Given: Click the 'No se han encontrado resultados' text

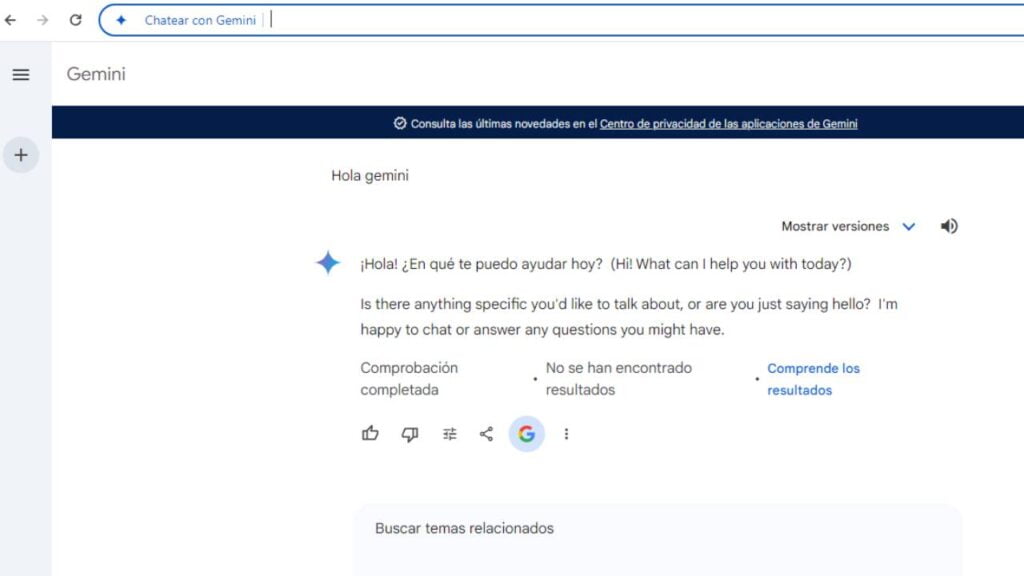Looking at the screenshot, I should click(x=618, y=379).
